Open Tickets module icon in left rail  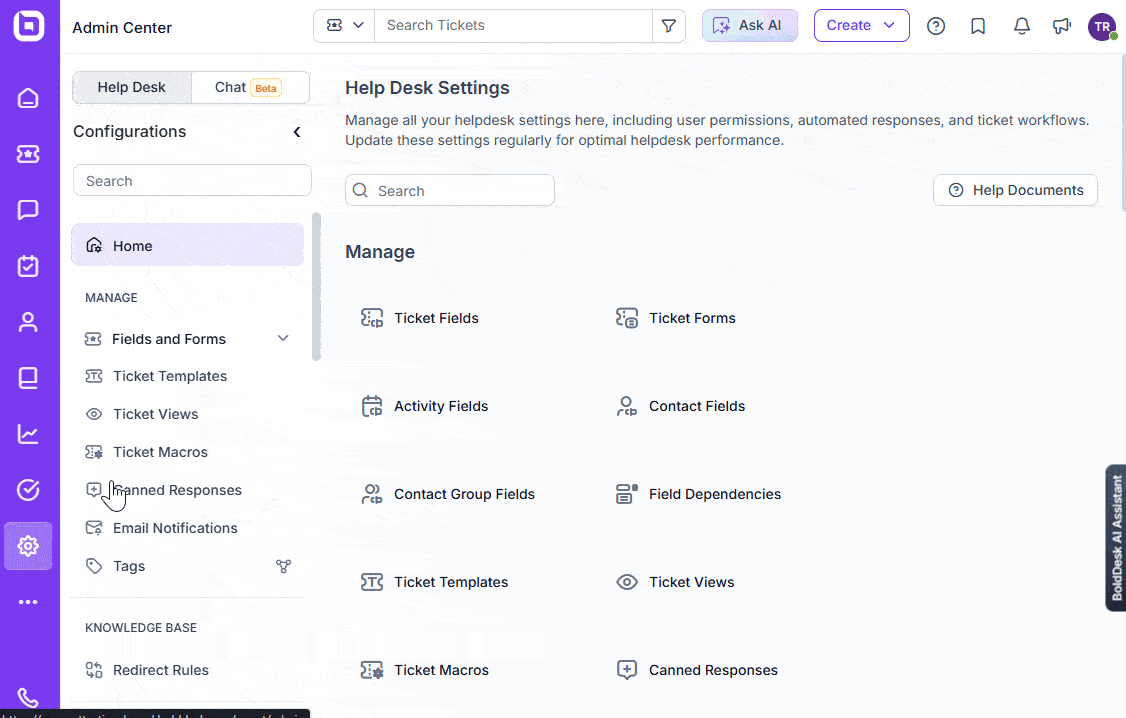click(28, 154)
